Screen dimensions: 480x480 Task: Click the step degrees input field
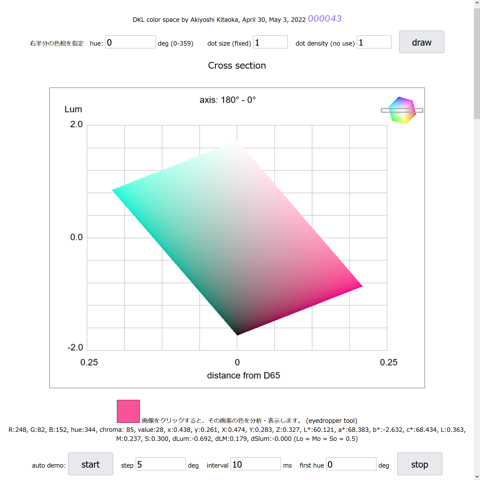tap(160, 464)
